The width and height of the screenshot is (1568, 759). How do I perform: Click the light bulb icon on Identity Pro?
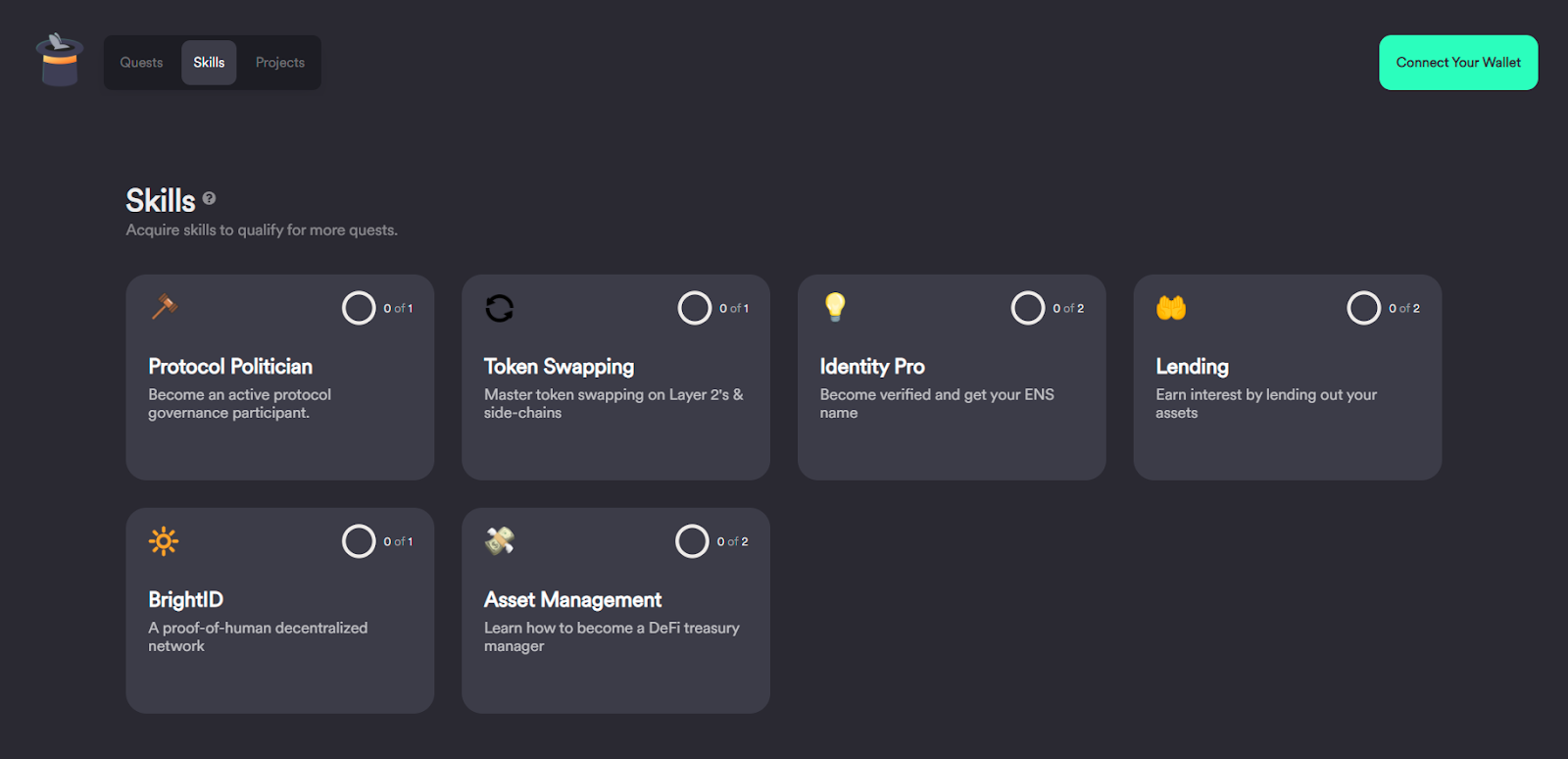pyautogui.click(x=835, y=307)
